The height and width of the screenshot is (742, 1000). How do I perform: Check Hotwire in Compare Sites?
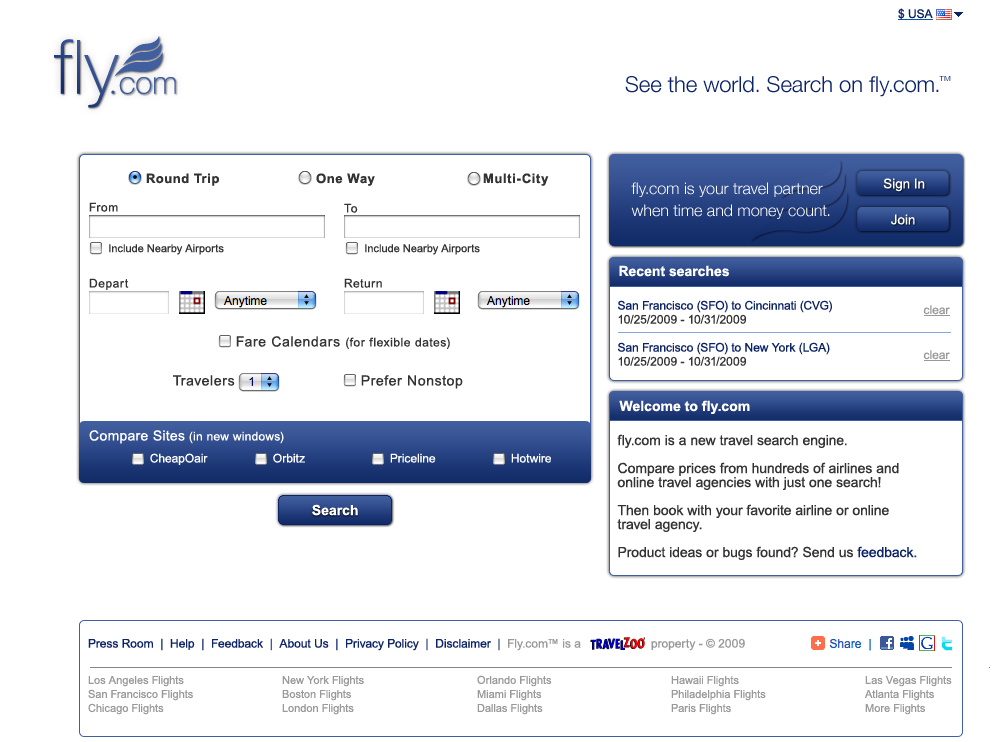pyautogui.click(x=499, y=459)
